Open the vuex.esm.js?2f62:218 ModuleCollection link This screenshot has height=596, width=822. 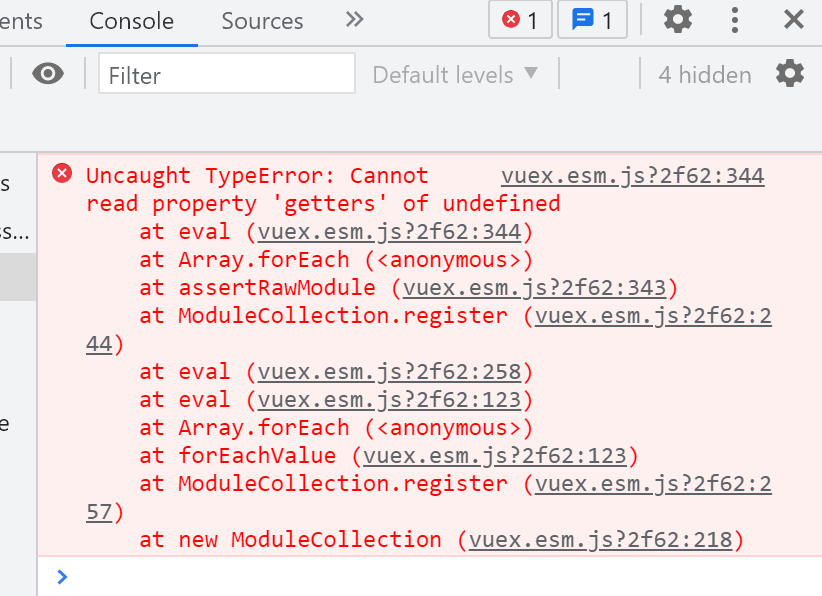click(x=600, y=539)
